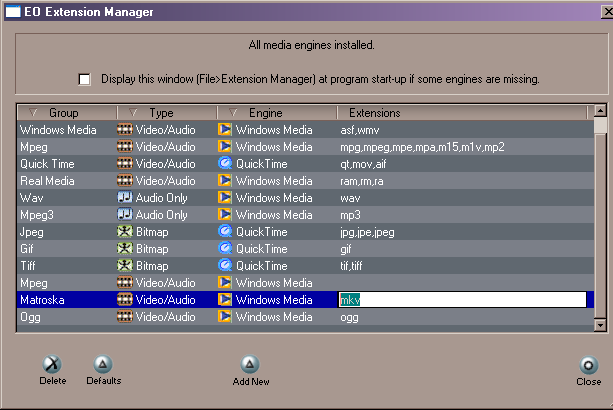Sort the list by the Group column header
Screen dimensions: 613x410
(67, 113)
